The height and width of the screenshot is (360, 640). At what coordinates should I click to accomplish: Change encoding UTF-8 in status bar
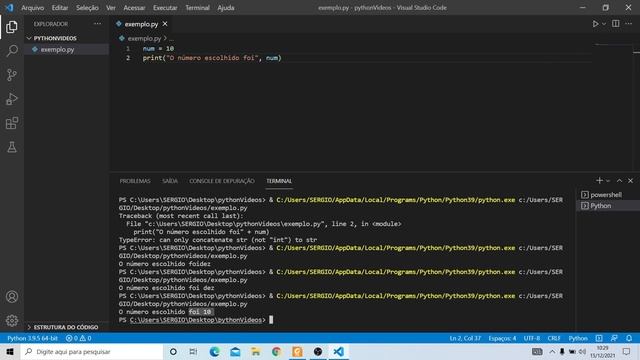point(532,338)
